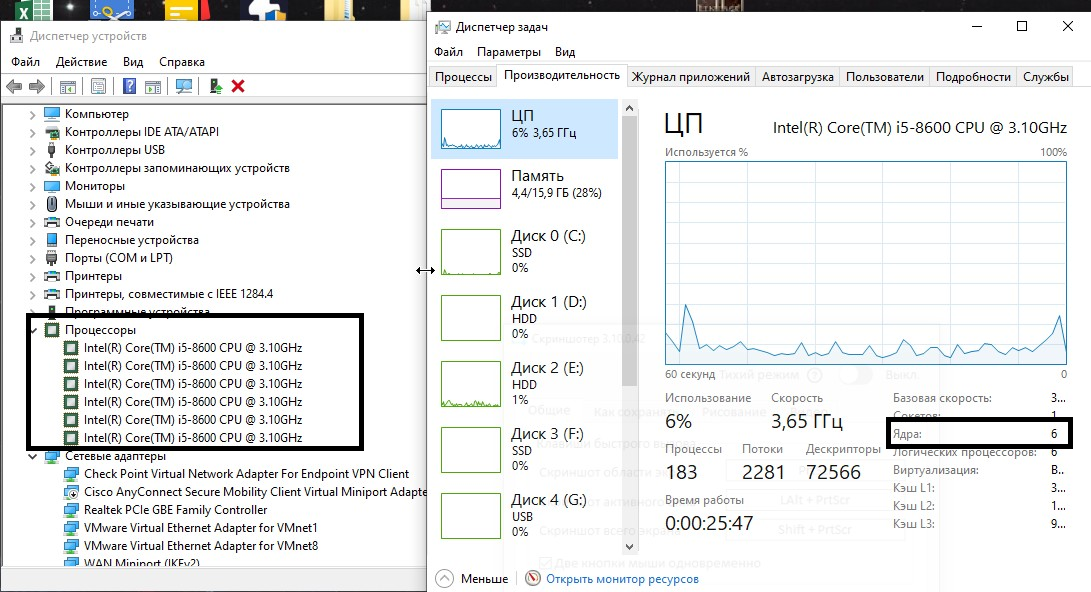Screen dimensions: 1091x592
Task: Switch to the Журнал приложений tab
Action: tap(690, 77)
